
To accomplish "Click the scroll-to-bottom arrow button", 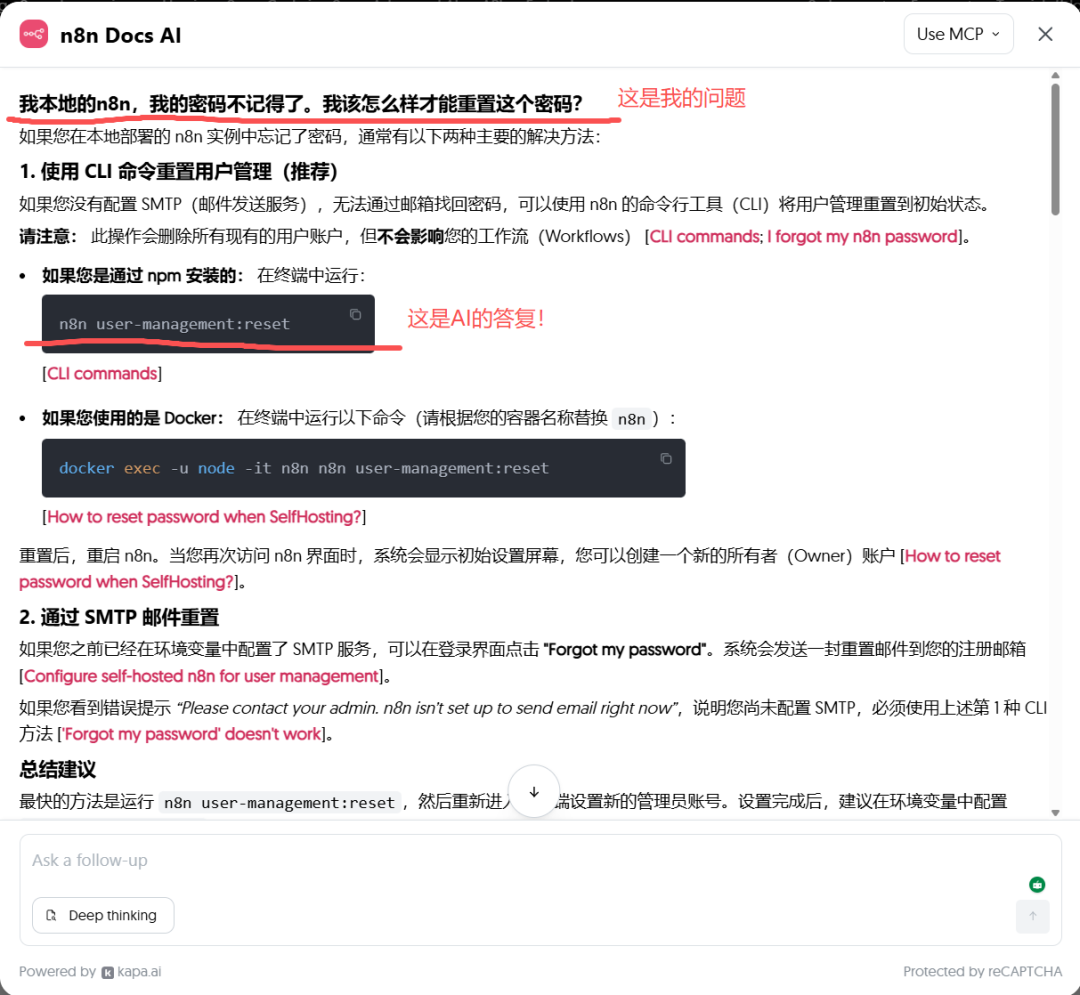I will click(533, 791).
